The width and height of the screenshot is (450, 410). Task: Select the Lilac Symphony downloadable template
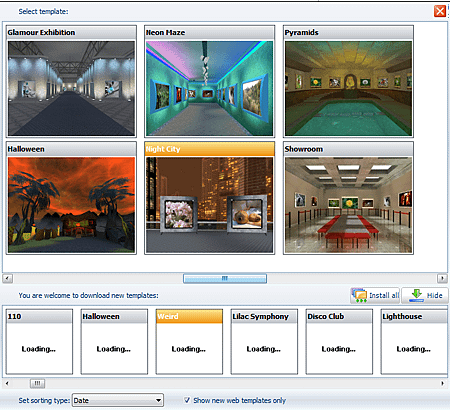point(264,342)
